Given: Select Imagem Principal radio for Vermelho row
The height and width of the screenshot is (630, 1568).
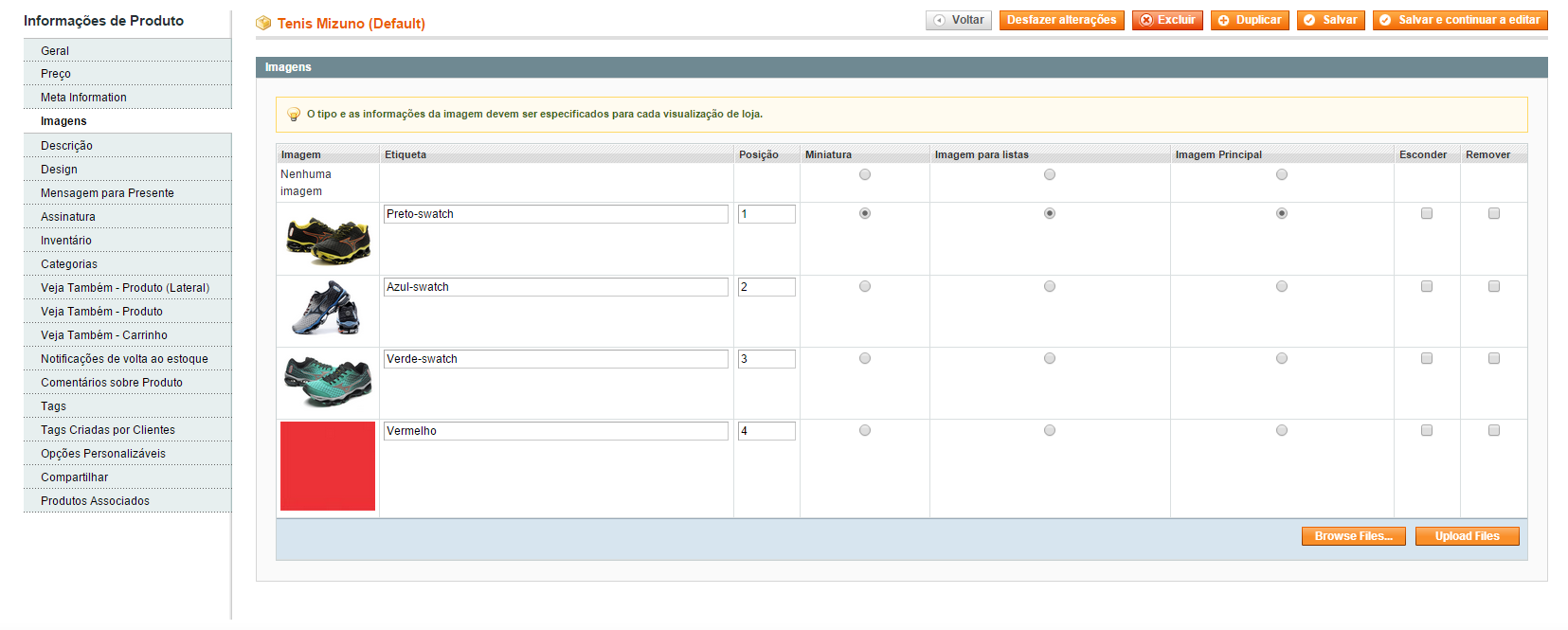Looking at the screenshot, I should click(x=1282, y=430).
